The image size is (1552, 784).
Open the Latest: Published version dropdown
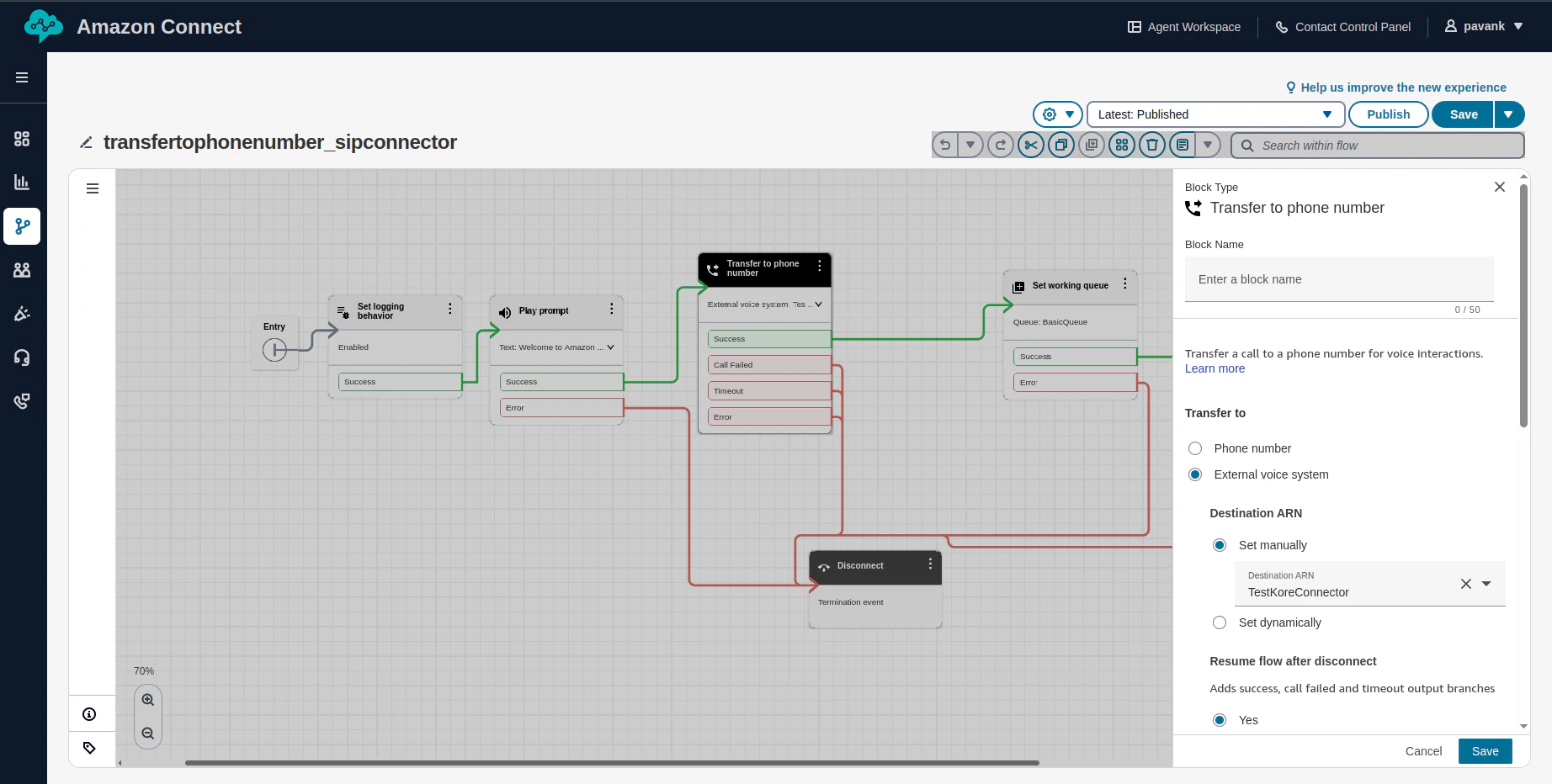coord(1326,114)
